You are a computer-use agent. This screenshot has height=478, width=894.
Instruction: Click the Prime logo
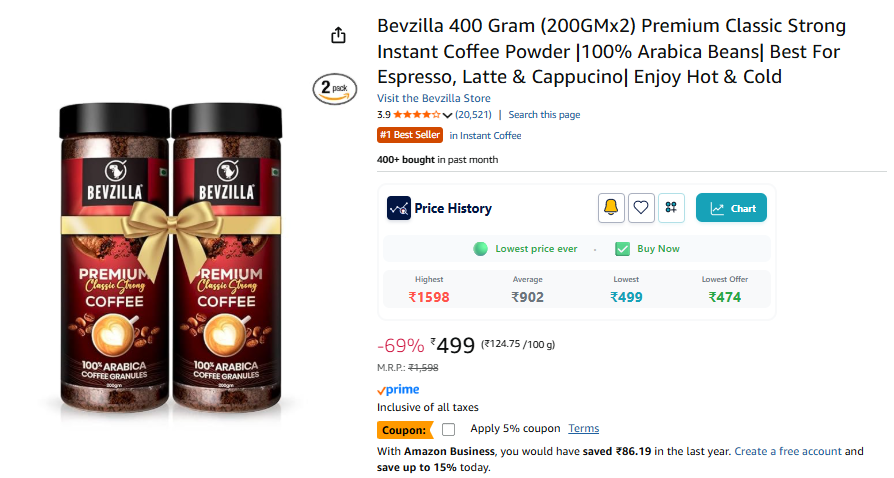point(398,390)
